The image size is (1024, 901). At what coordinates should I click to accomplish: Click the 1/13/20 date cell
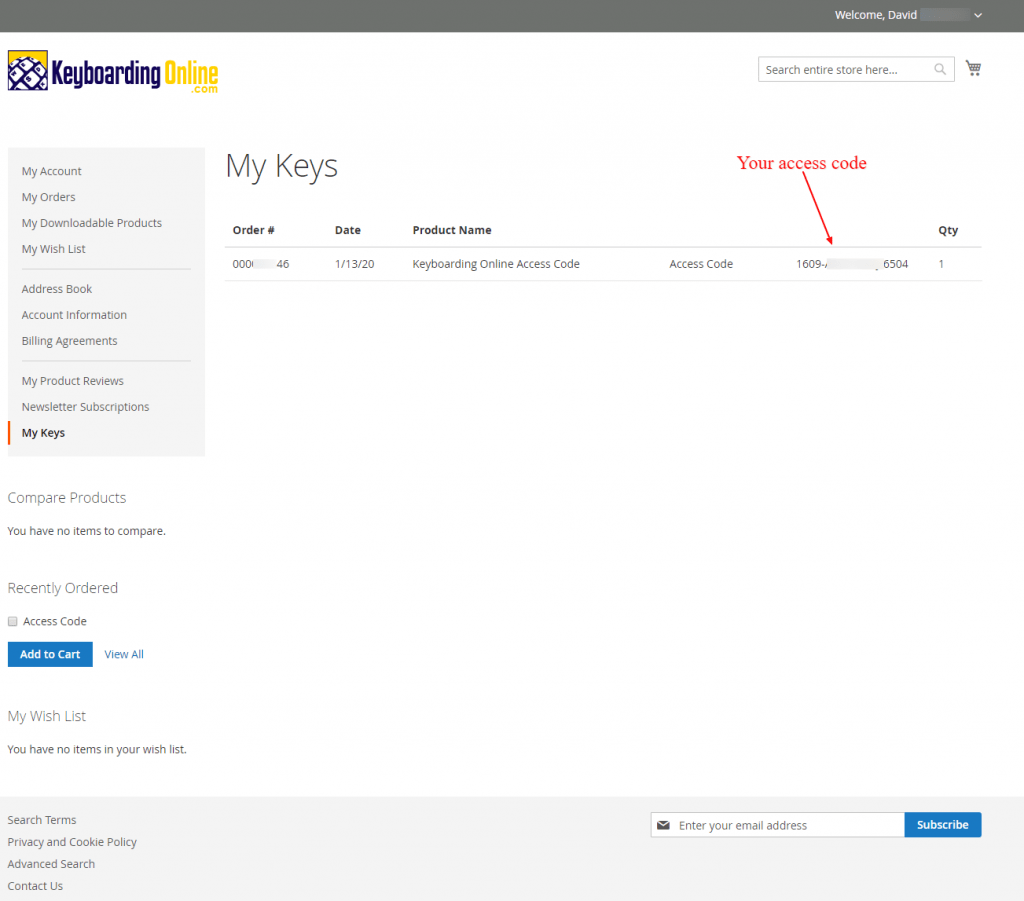[x=355, y=264]
